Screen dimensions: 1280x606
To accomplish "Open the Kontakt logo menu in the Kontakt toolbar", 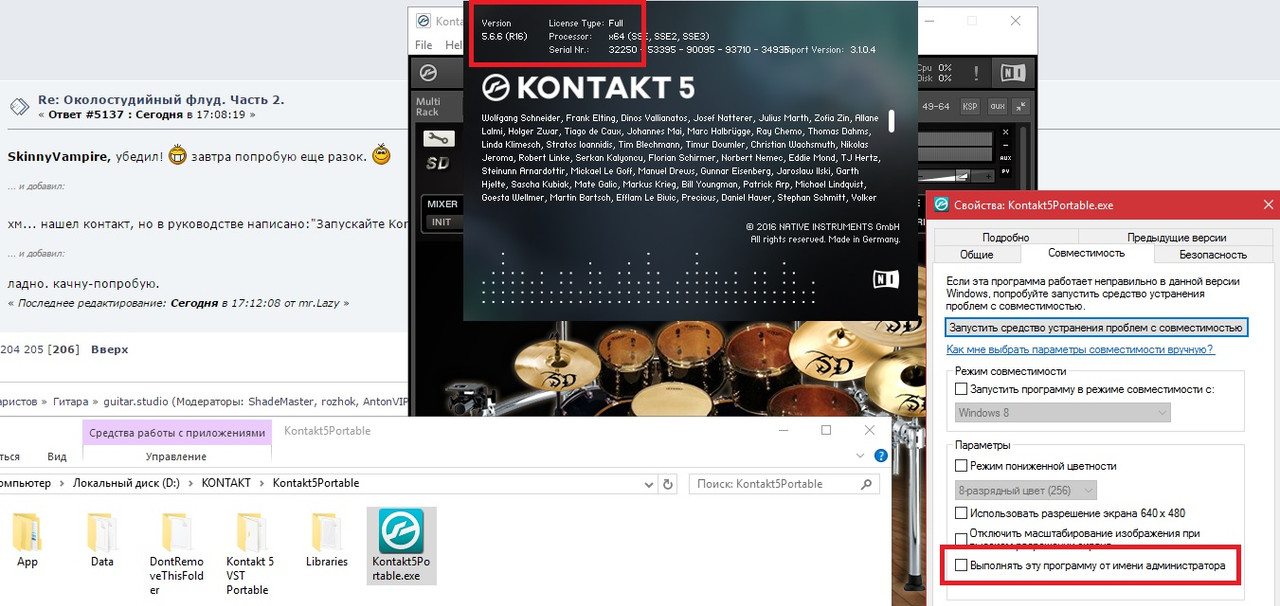I will (x=428, y=73).
